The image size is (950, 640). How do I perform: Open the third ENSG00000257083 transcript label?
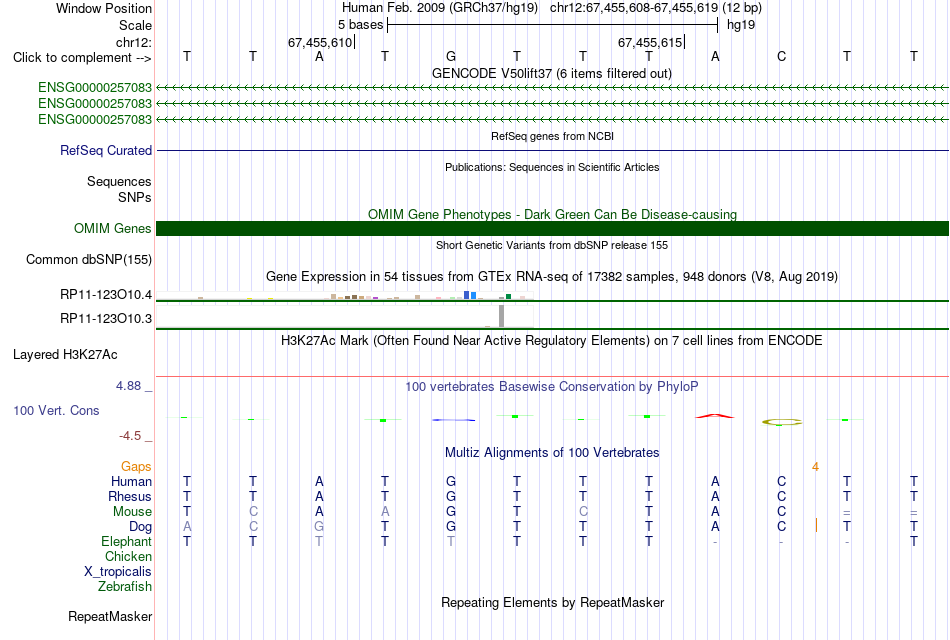coord(95,119)
